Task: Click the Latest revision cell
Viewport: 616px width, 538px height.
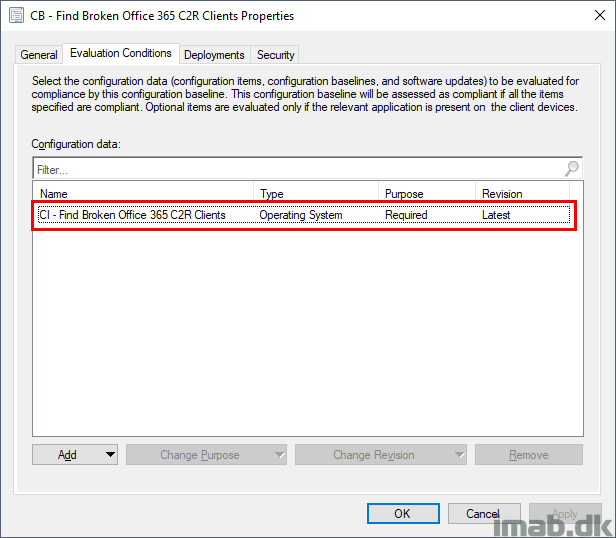Action: coord(496,215)
